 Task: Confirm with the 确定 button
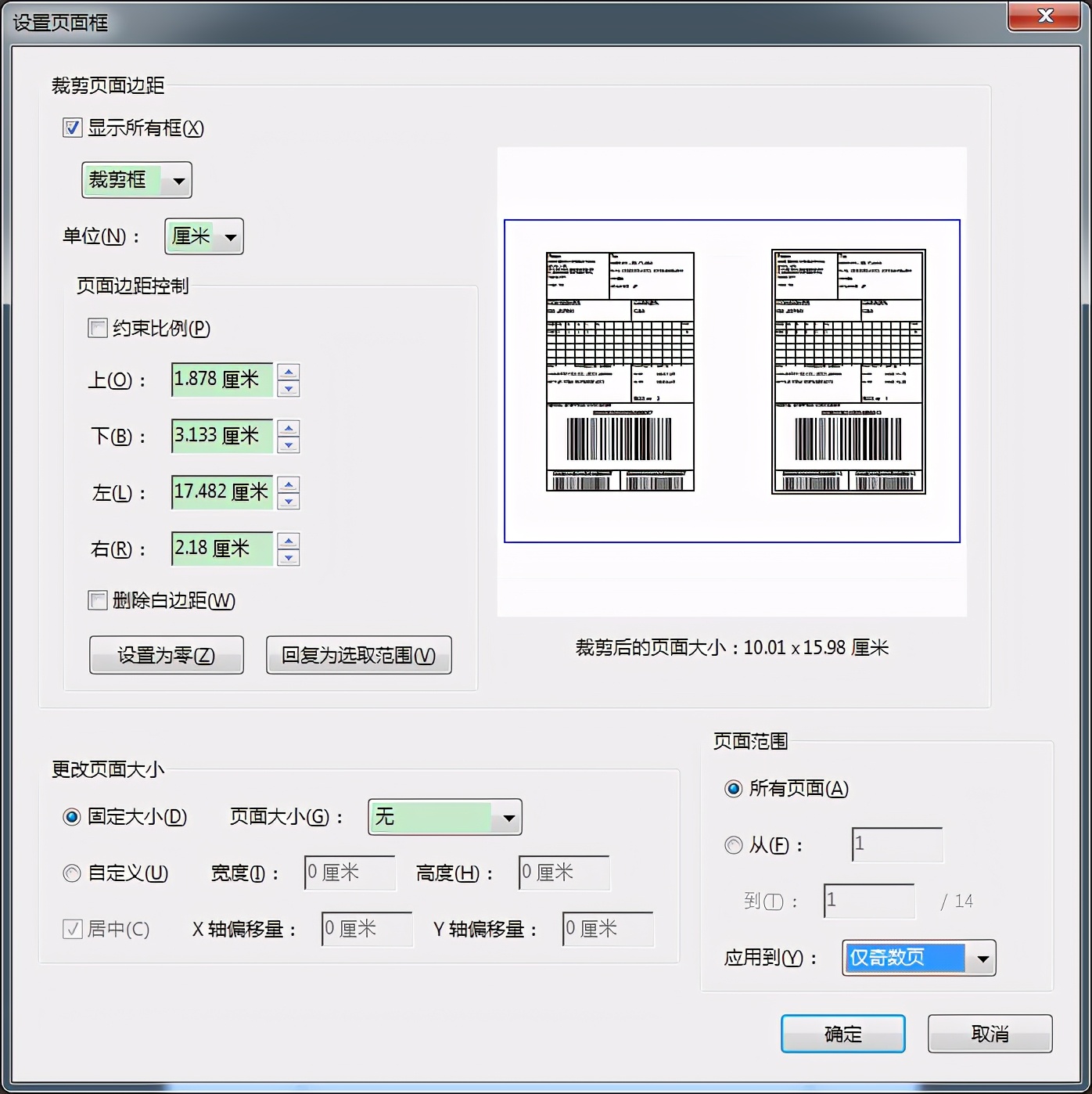843,1034
